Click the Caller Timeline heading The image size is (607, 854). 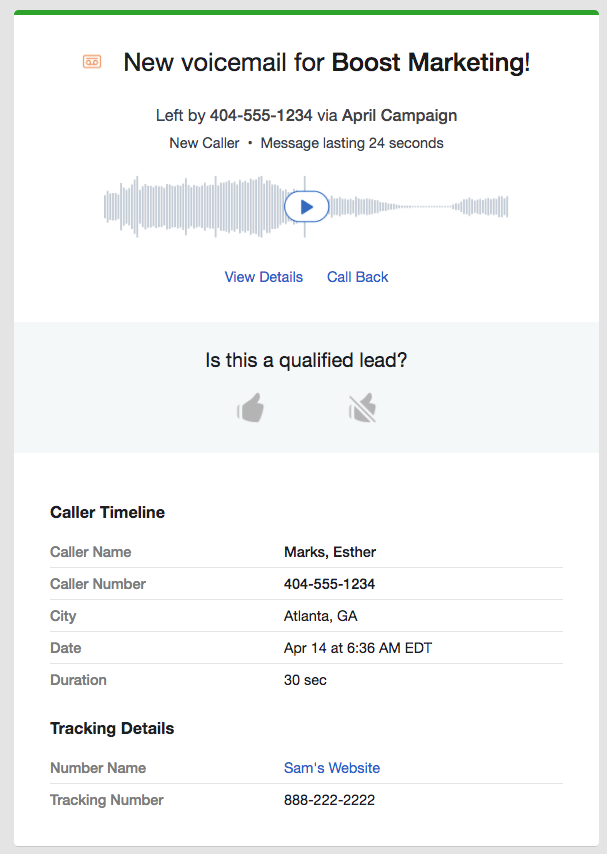tap(107, 512)
